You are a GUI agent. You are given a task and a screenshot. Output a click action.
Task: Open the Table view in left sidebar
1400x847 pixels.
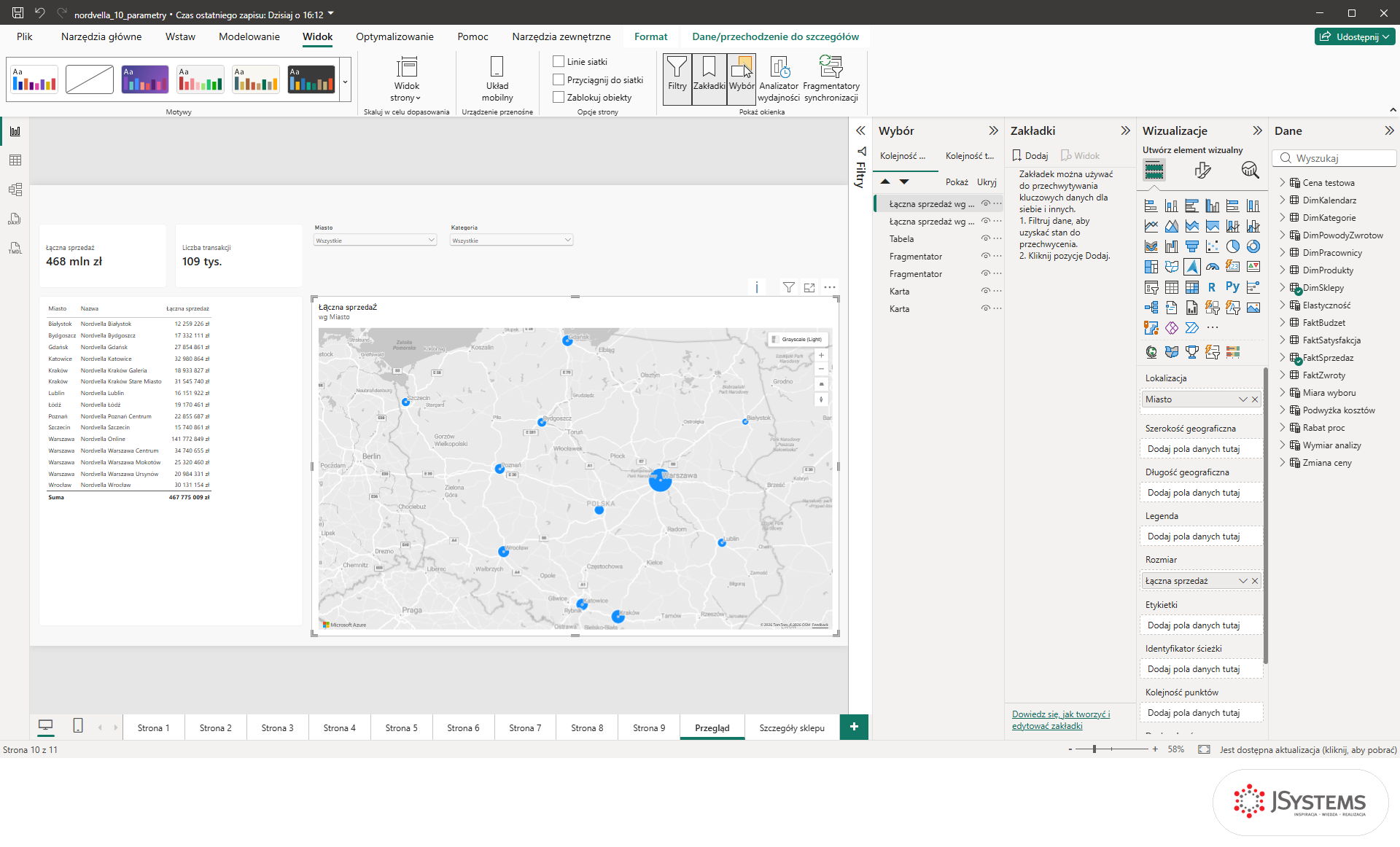pos(15,160)
